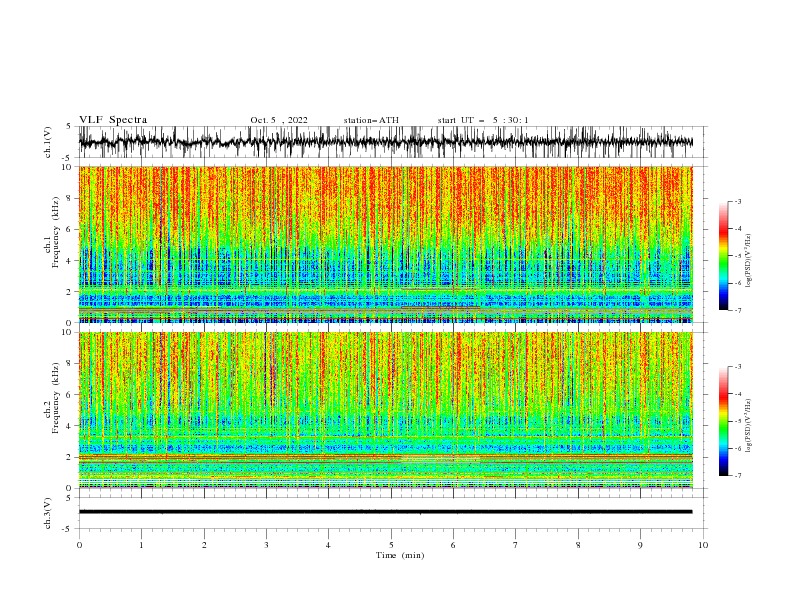This screenshot has height=612, width=792.
Task: Click the "-7" label on upper colorbar
Action: tap(738, 310)
